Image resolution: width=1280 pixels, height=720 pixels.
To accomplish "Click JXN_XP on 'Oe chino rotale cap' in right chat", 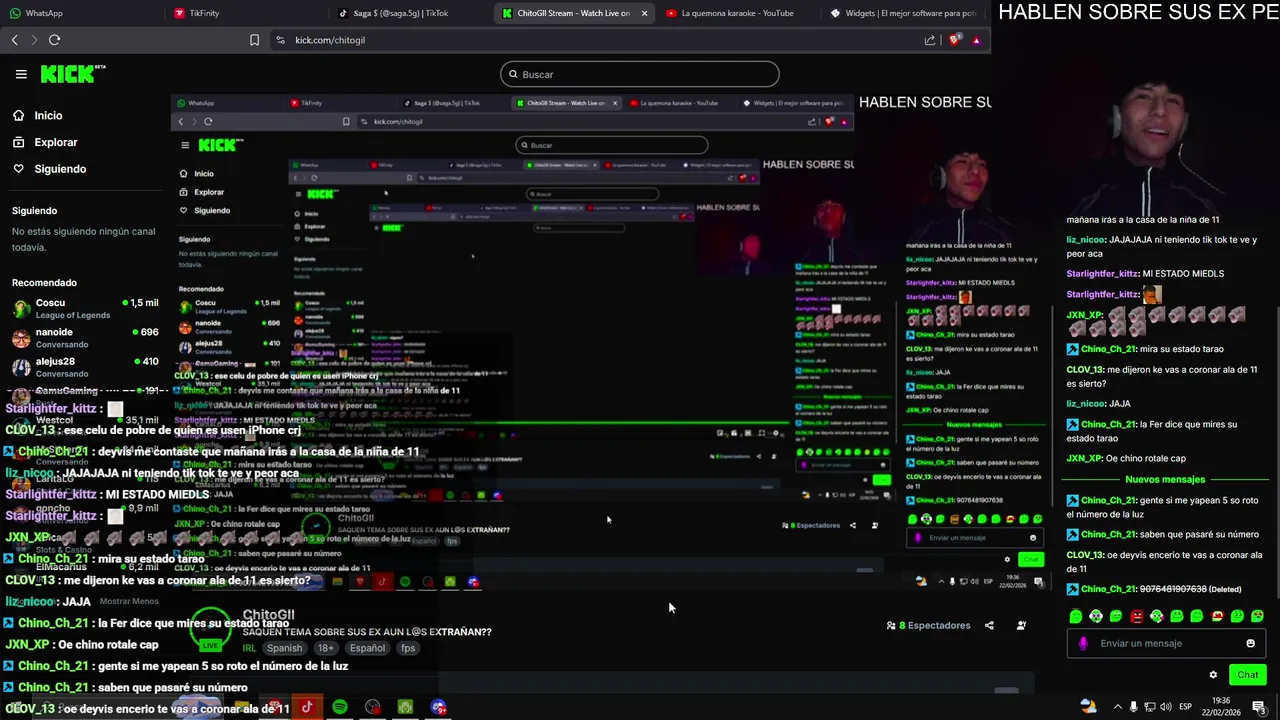I will click(1084, 458).
